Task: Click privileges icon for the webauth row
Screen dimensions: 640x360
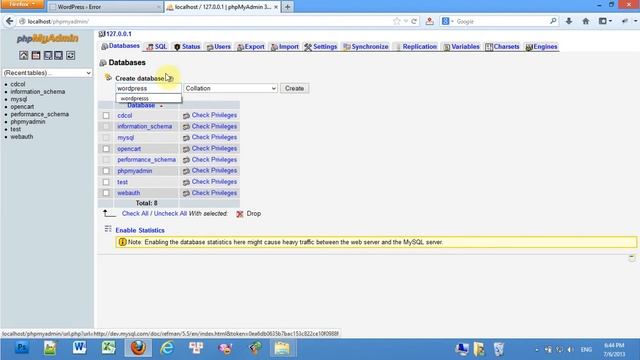Action: pyautogui.click(x=186, y=193)
